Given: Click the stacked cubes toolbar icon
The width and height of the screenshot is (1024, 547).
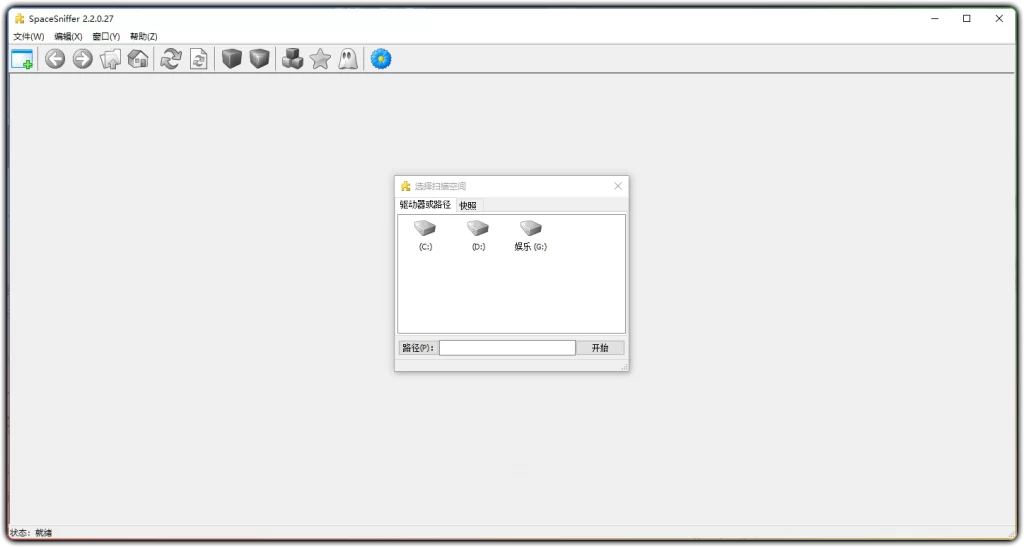Looking at the screenshot, I should click(293, 59).
